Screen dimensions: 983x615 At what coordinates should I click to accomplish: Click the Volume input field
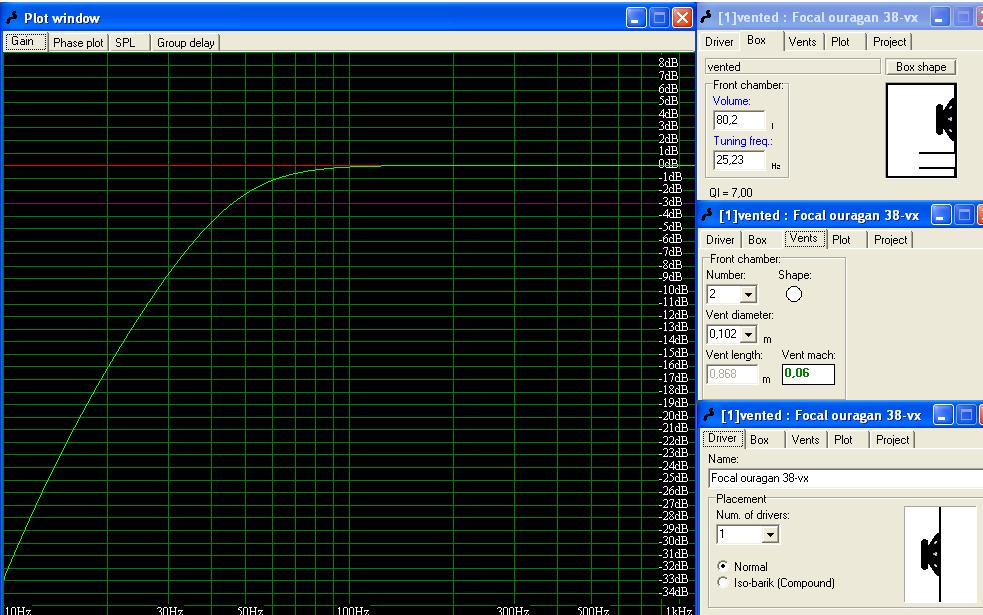(738, 120)
